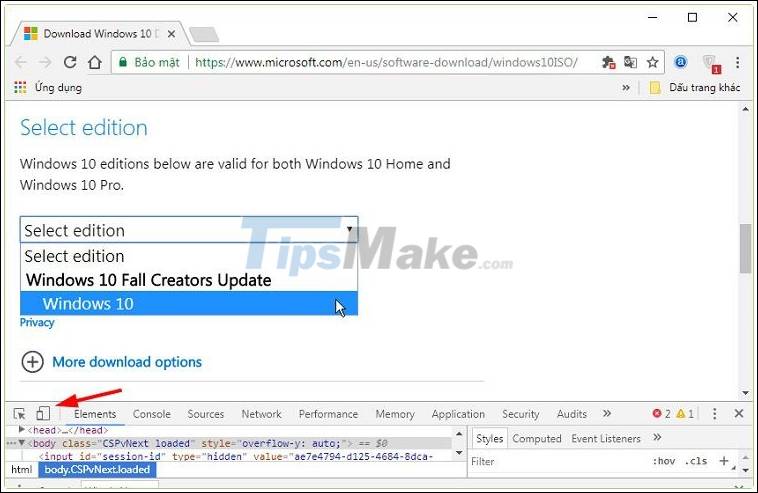The height and width of the screenshot is (493, 758).
Task: Reload the page with the refresh icon
Action: (70, 62)
